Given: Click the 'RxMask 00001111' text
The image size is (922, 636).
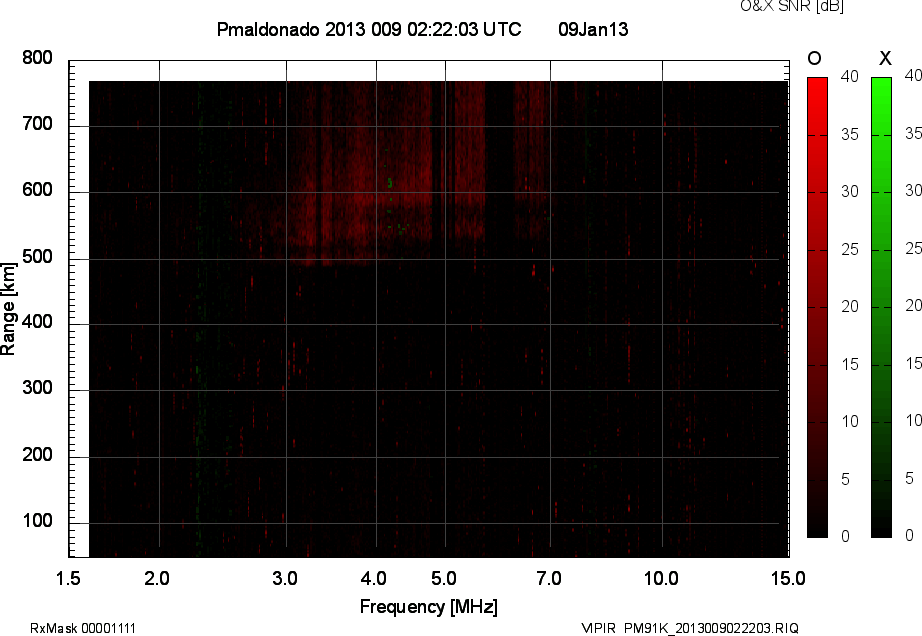Looking at the screenshot, I should [x=83, y=628].
